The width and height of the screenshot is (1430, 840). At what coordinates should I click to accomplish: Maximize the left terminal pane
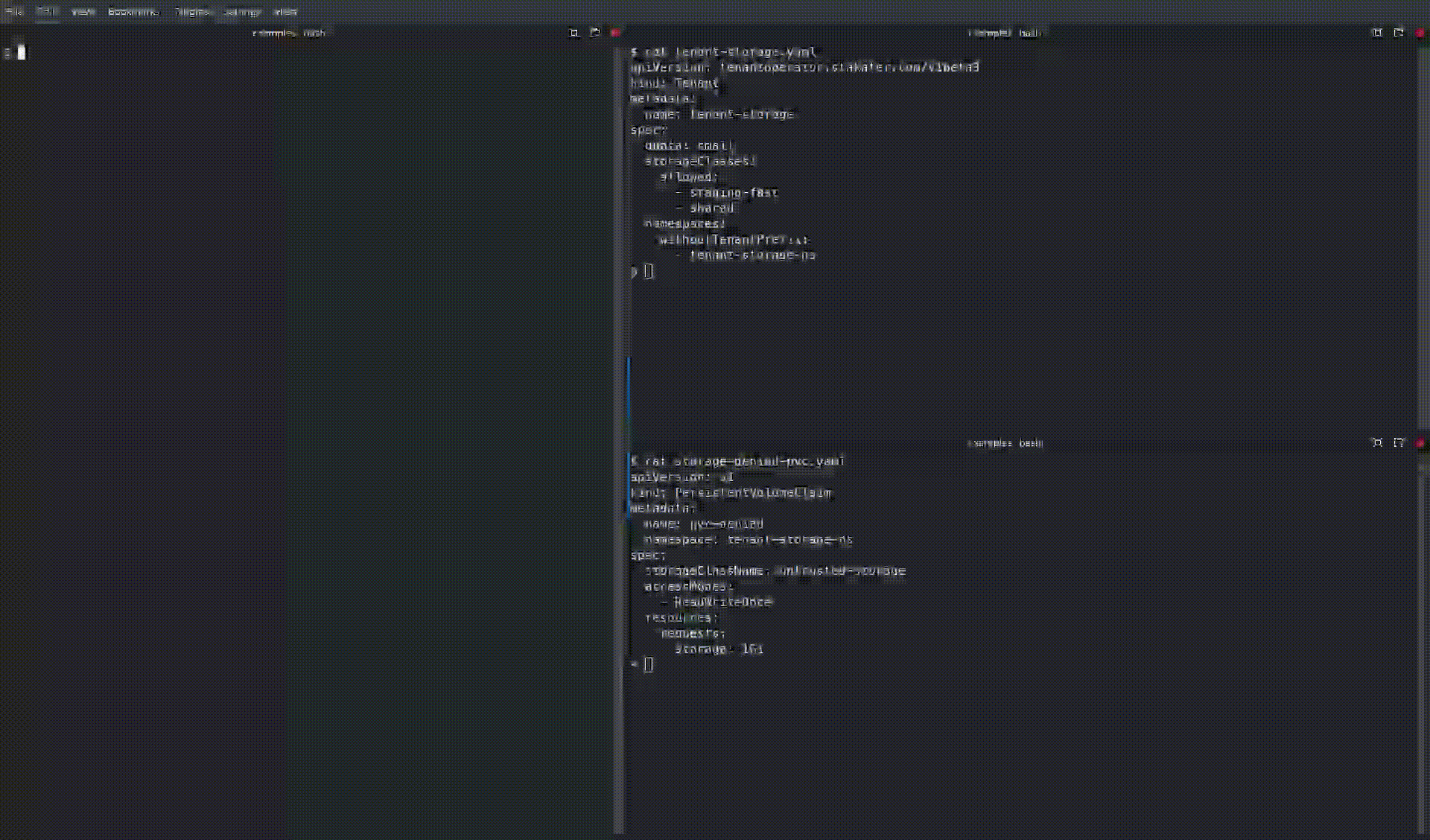pyautogui.click(x=573, y=33)
